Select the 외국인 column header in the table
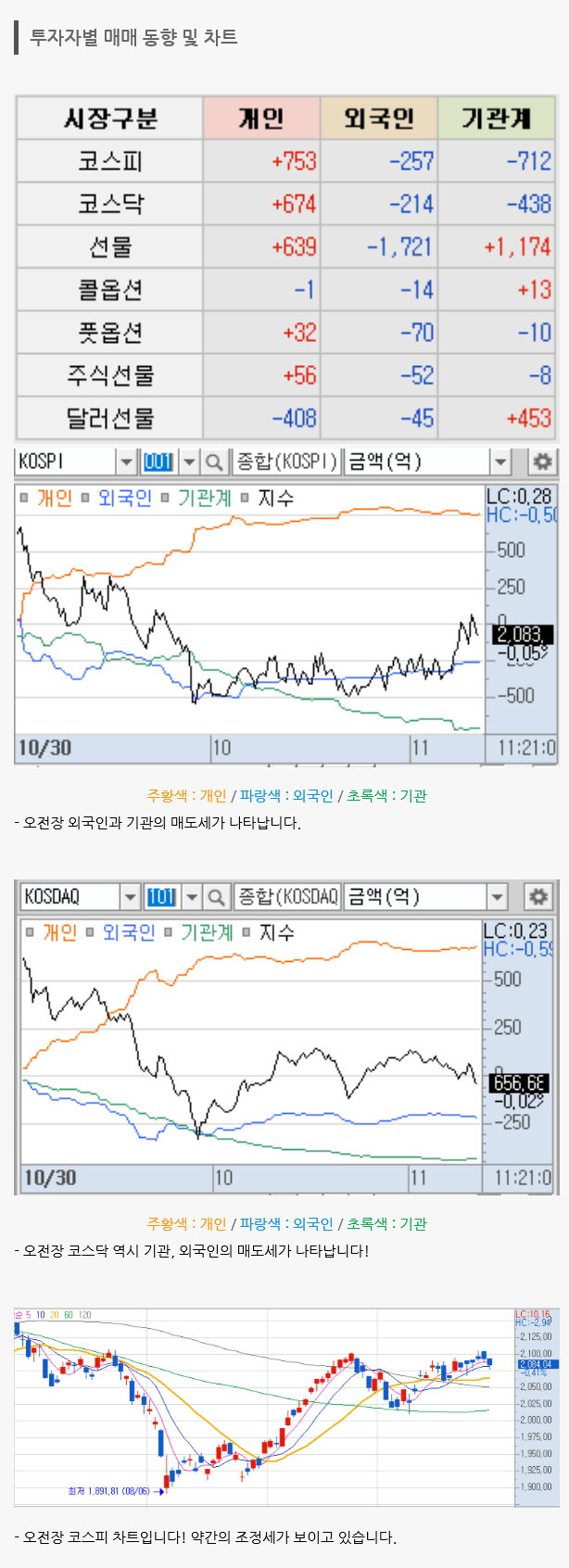Viewport: 569px width, 1568px height. [378, 118]
